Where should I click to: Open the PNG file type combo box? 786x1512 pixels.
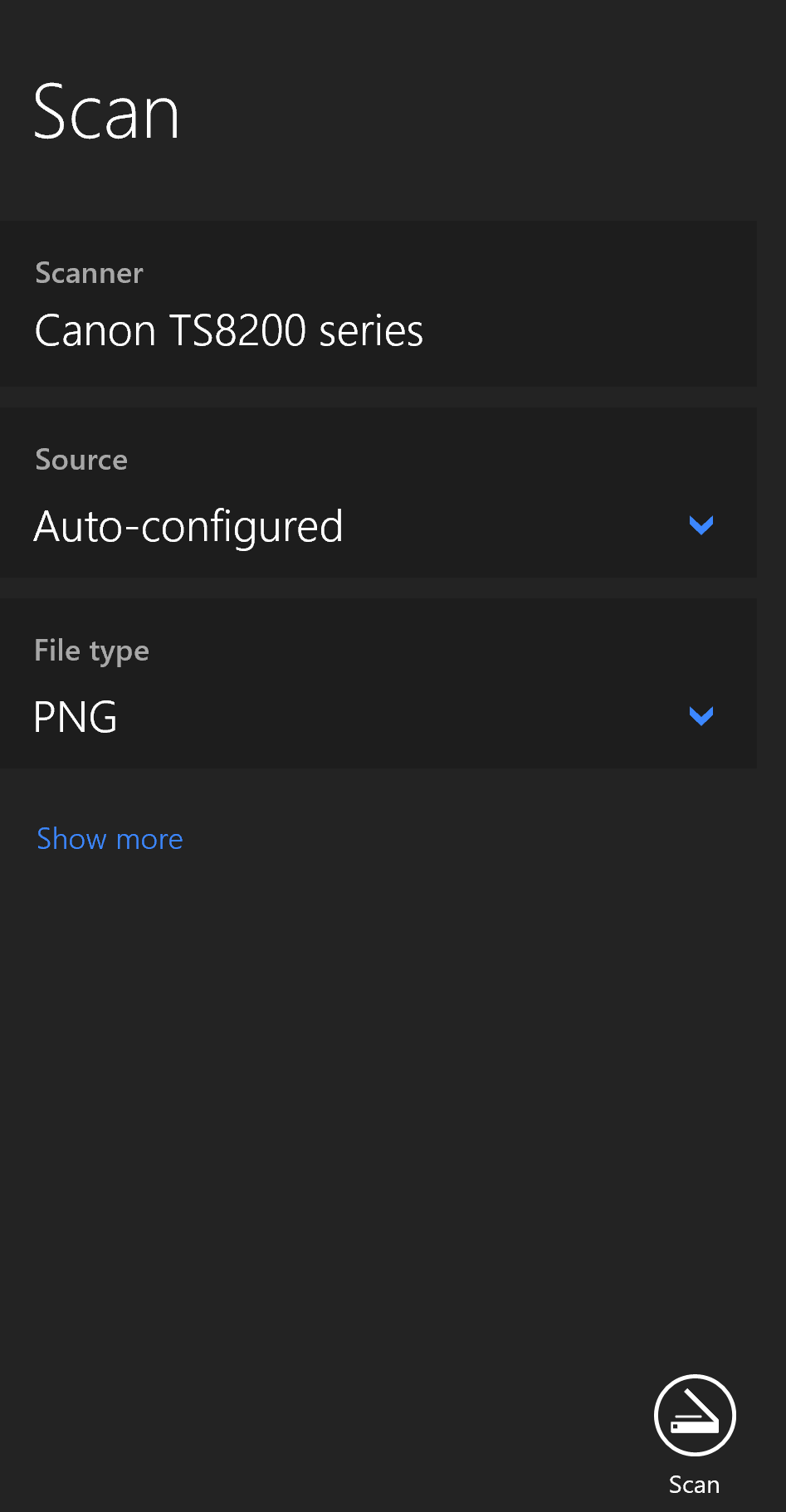point(378,717)
